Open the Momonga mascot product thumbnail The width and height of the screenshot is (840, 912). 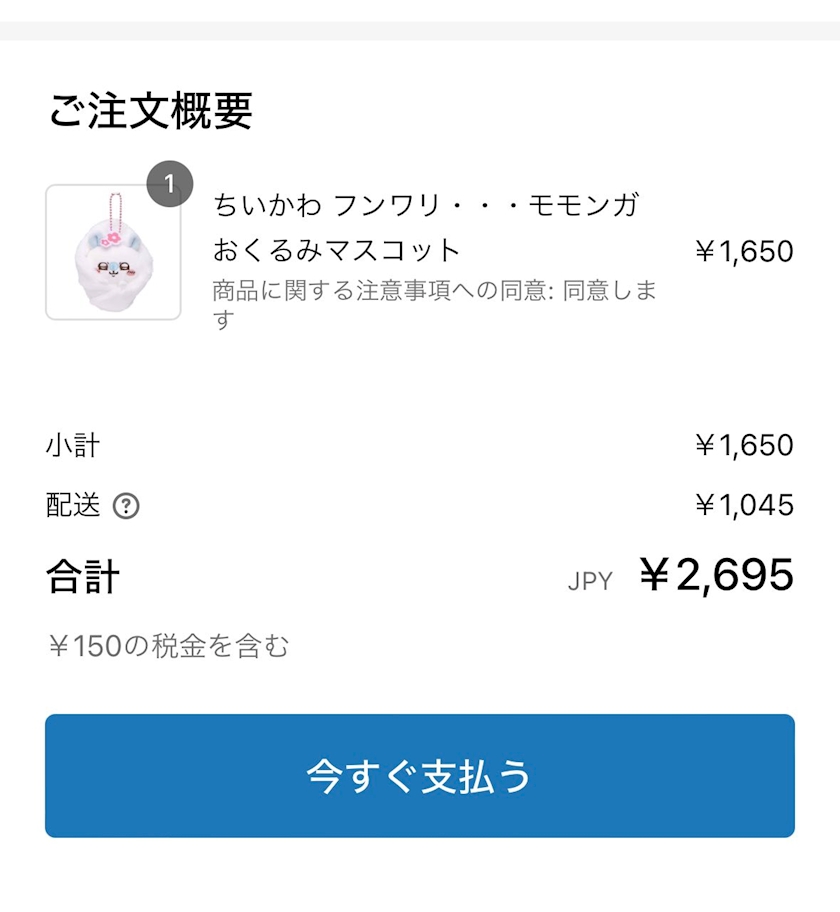(x=113, y=252)
